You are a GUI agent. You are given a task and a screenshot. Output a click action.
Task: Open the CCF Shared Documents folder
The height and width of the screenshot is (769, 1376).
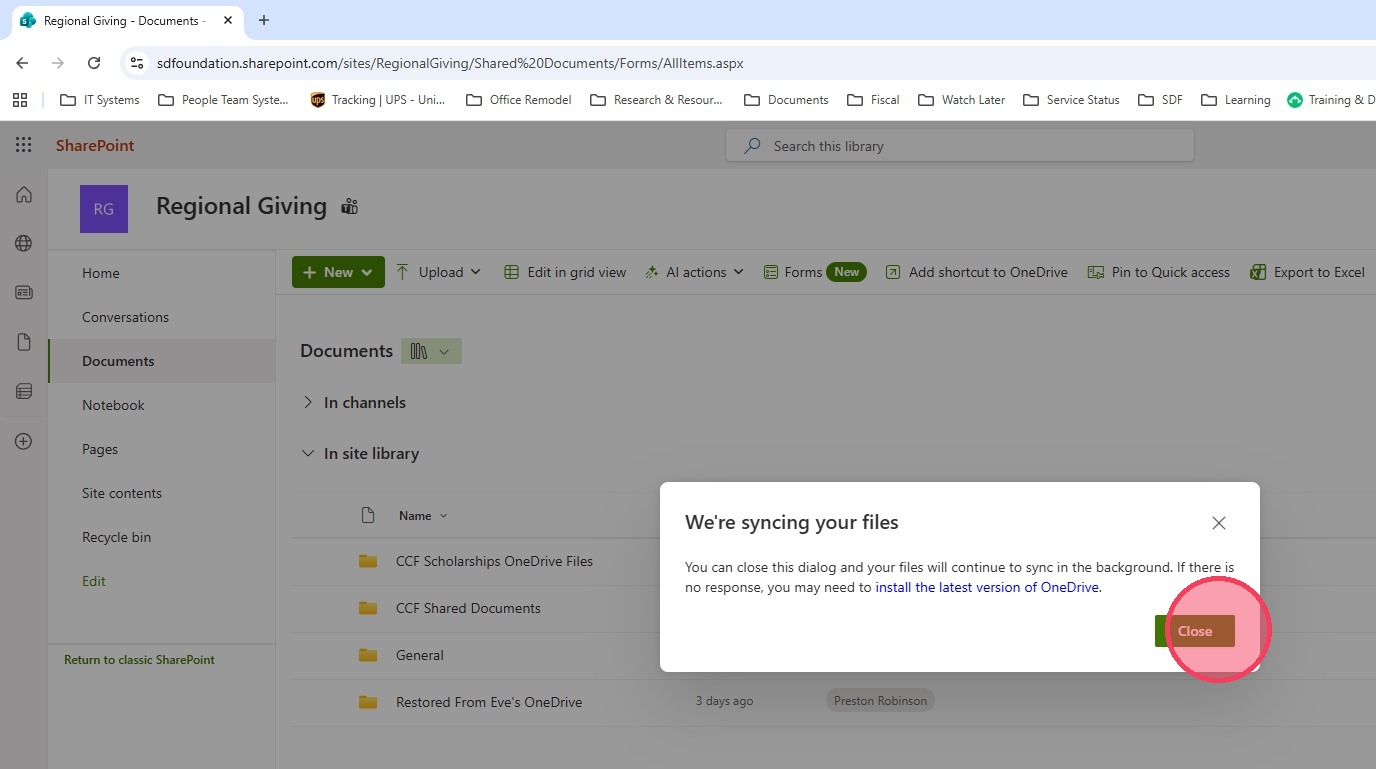click(468, 608)
